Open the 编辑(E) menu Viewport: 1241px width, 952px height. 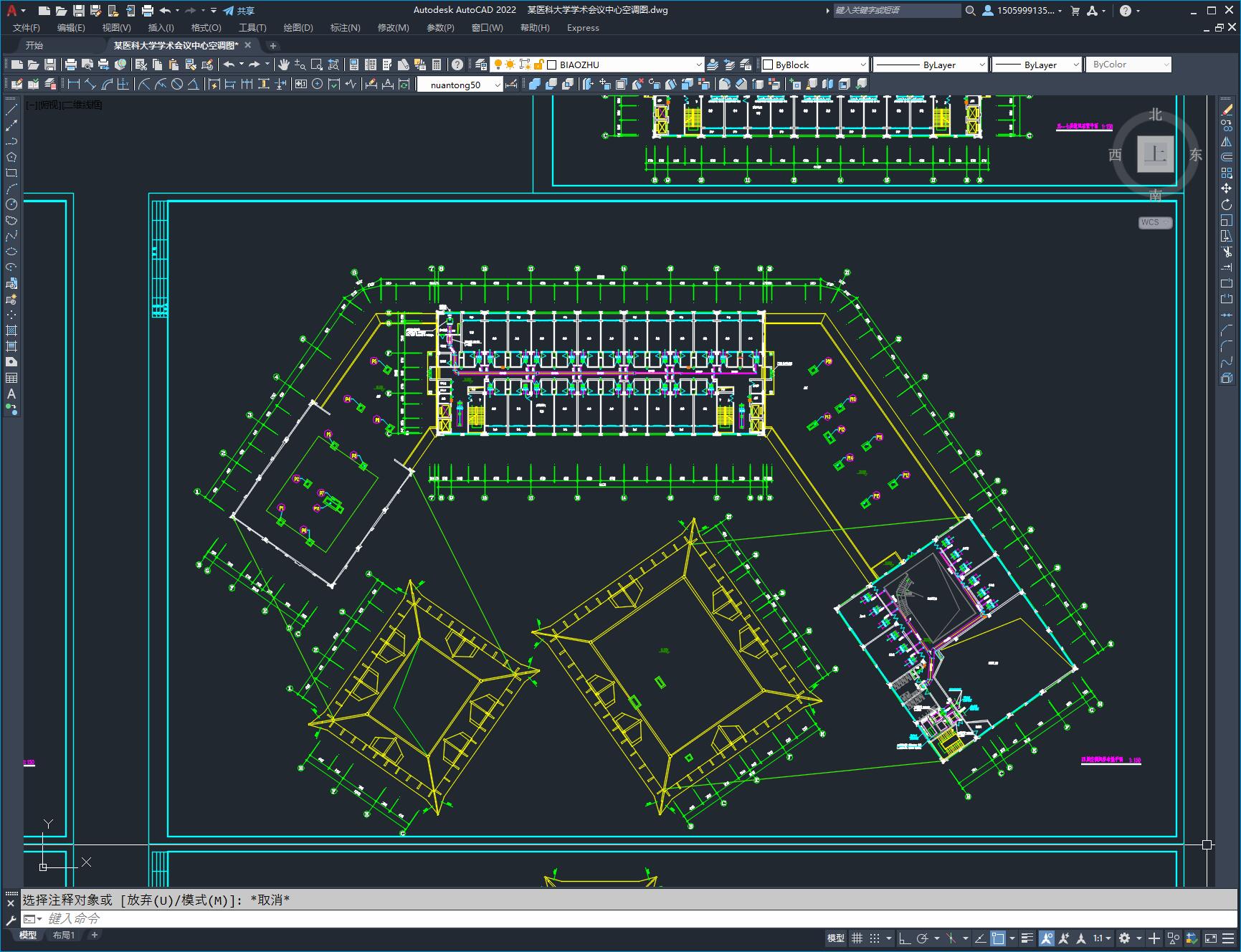coord(71,28)
